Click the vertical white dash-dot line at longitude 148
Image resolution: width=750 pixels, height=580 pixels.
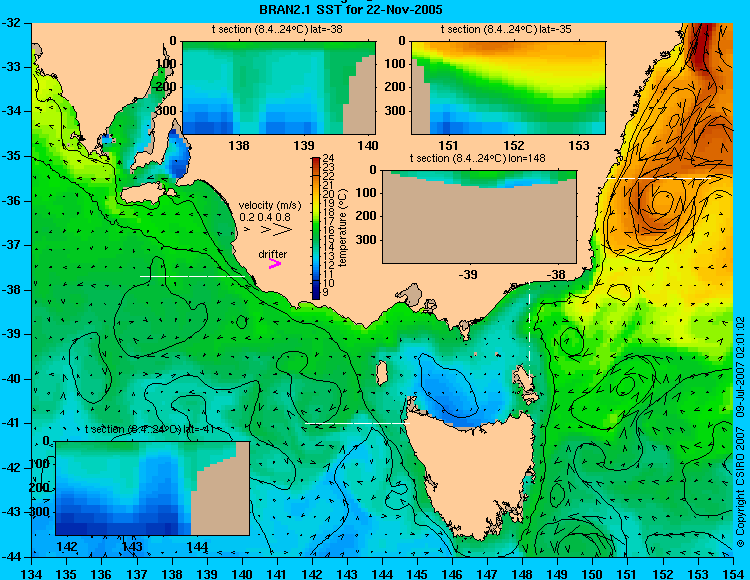(529, 330)
